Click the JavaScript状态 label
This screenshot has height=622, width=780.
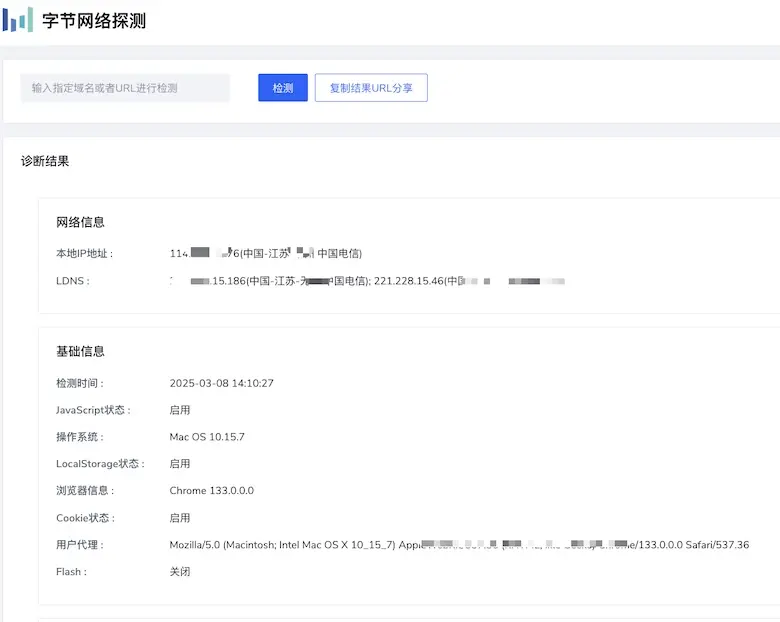coord(93,410)
